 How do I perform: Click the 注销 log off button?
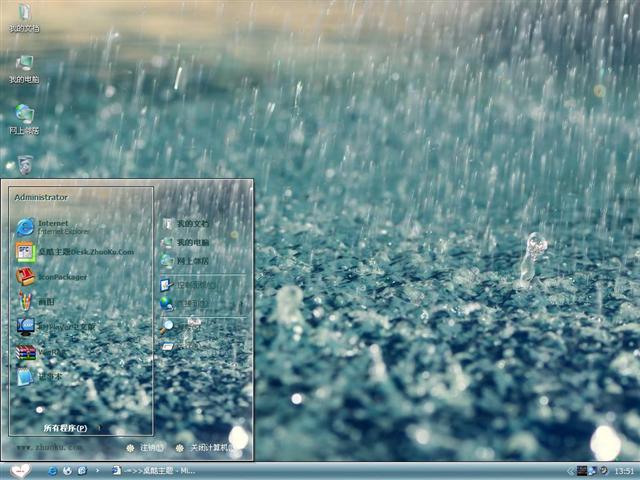pos(145,448)
